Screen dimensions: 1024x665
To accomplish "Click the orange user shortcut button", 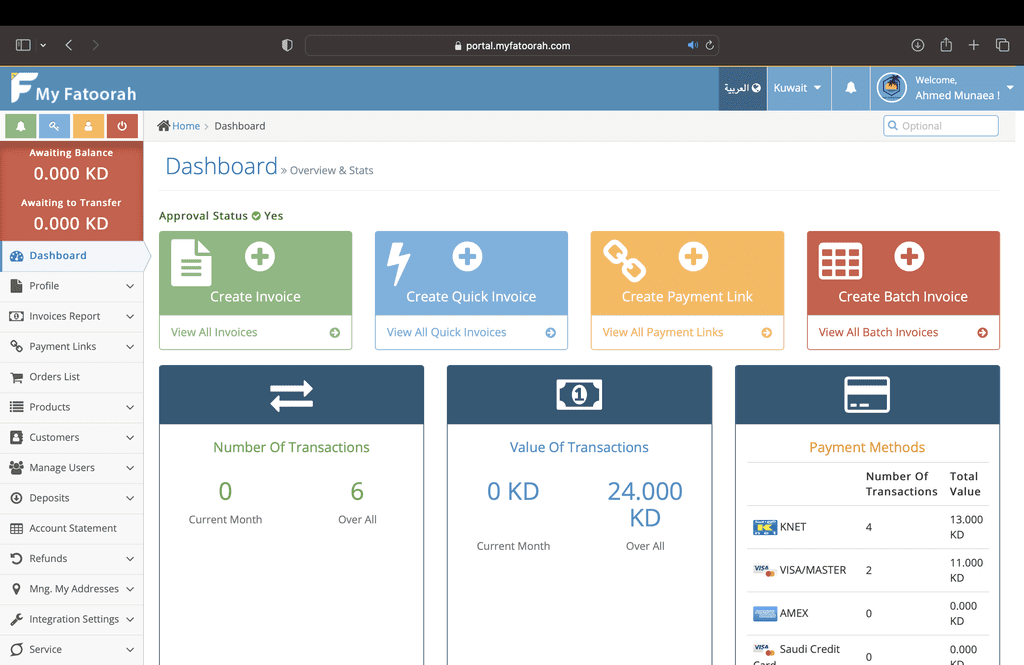I will coord(88,126).
